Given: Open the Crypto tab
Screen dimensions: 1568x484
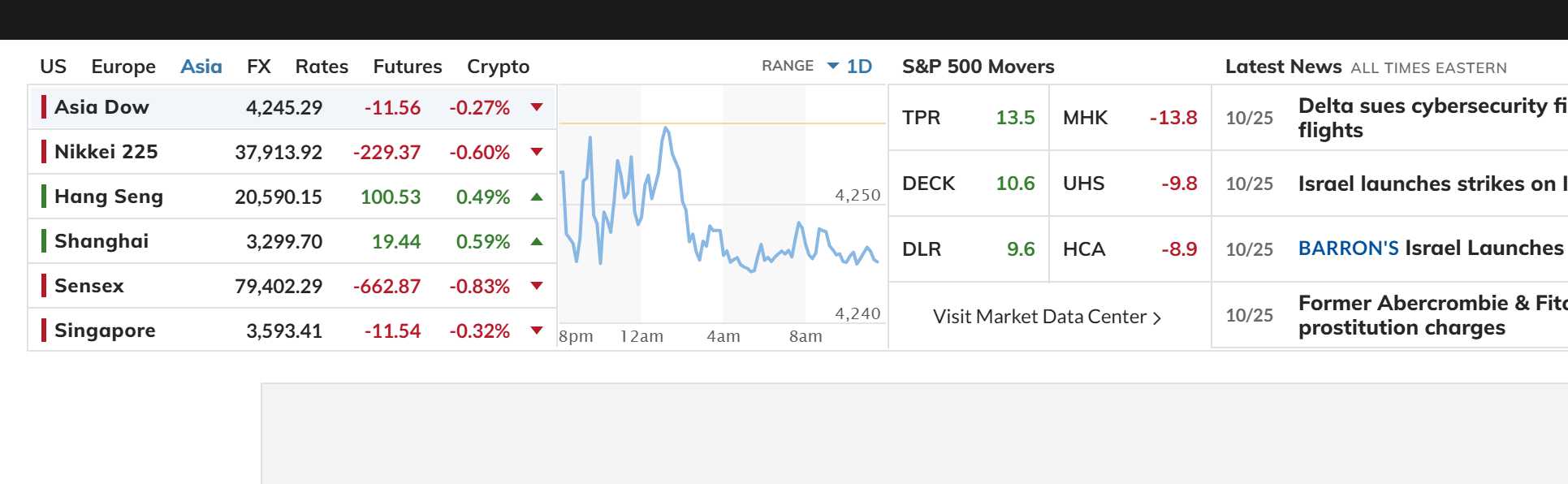Looking at the screenshot, I should point(498,67).
